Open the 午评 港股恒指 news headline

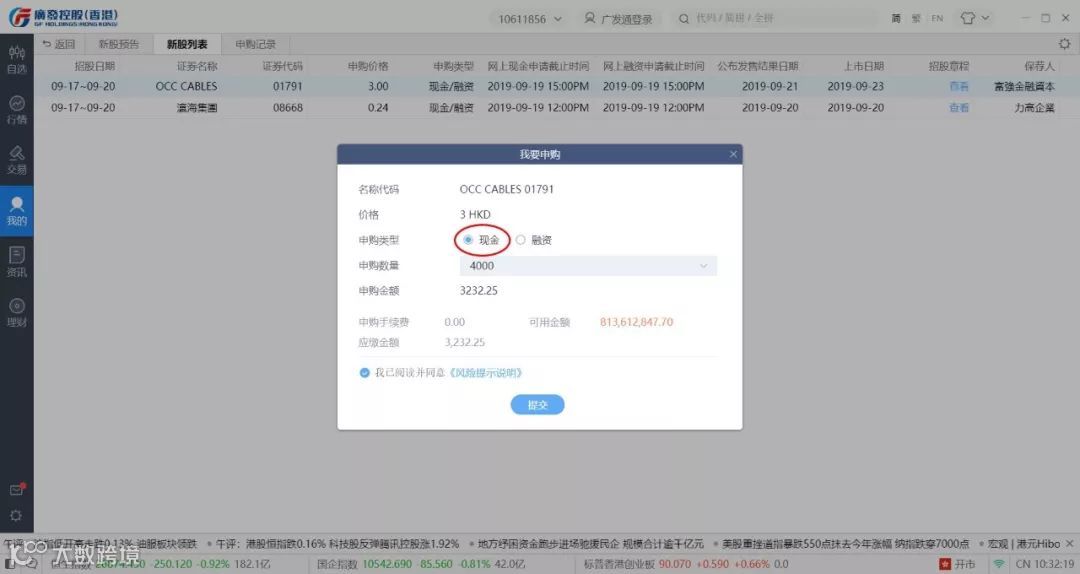(x=338, y=544)
